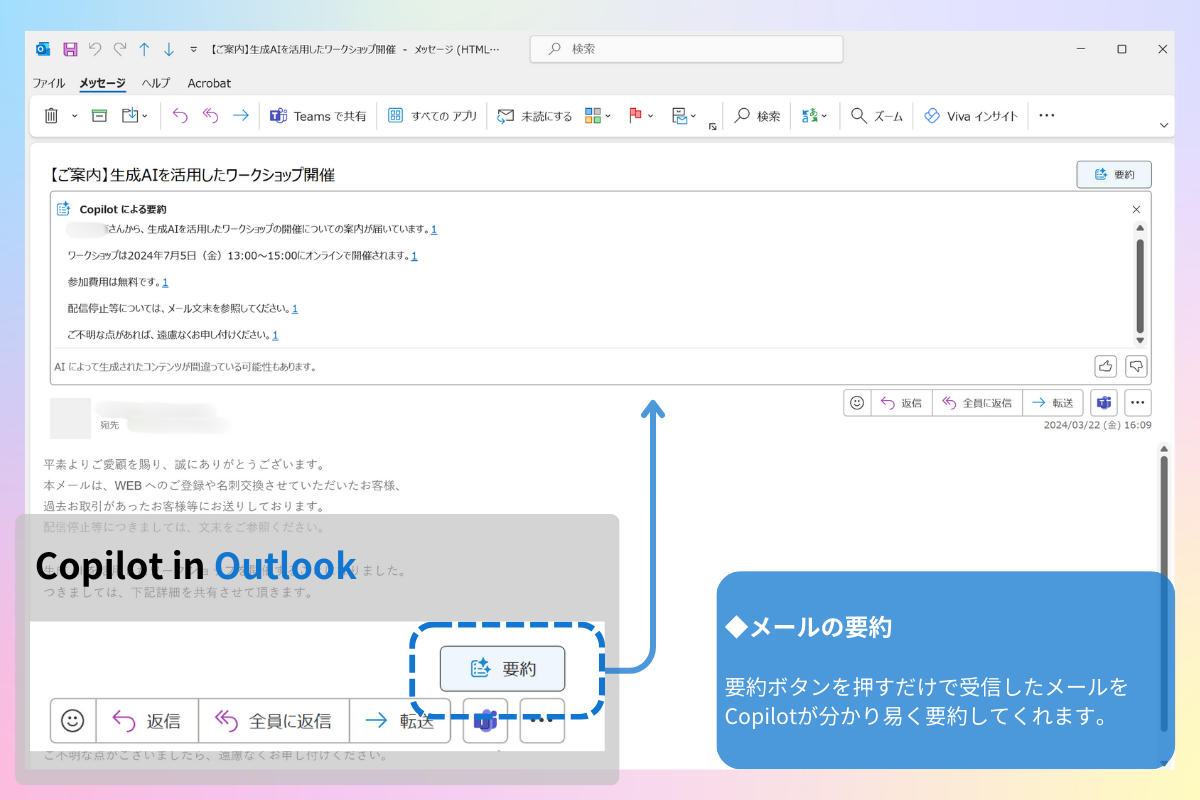Open すべてのアプリ in the ribbon

click(x=432, y=116)
